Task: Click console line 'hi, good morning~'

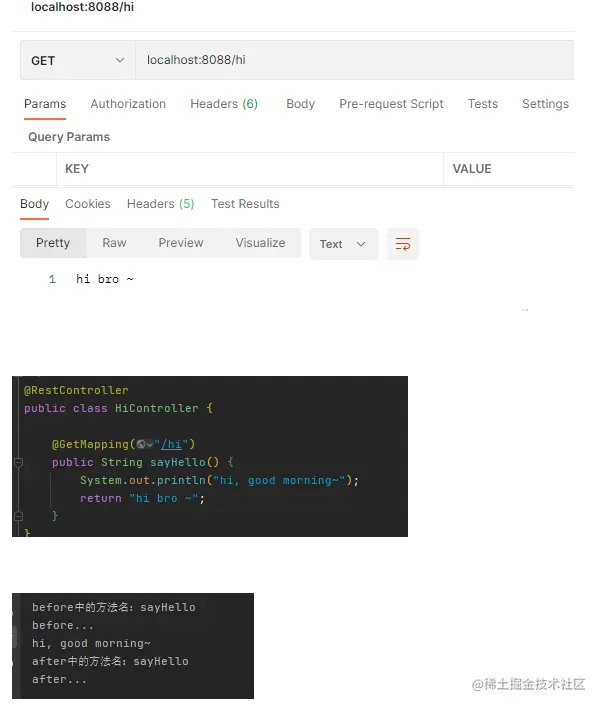Action: click(91, 643)
